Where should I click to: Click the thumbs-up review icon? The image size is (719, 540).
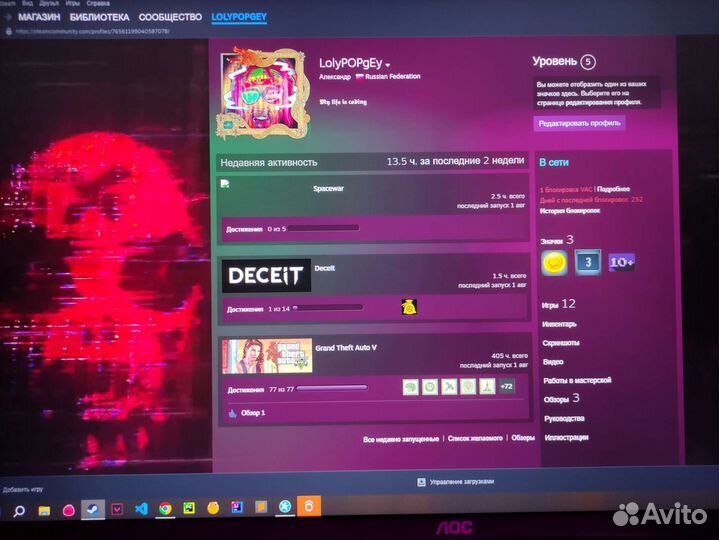point(232,413)
